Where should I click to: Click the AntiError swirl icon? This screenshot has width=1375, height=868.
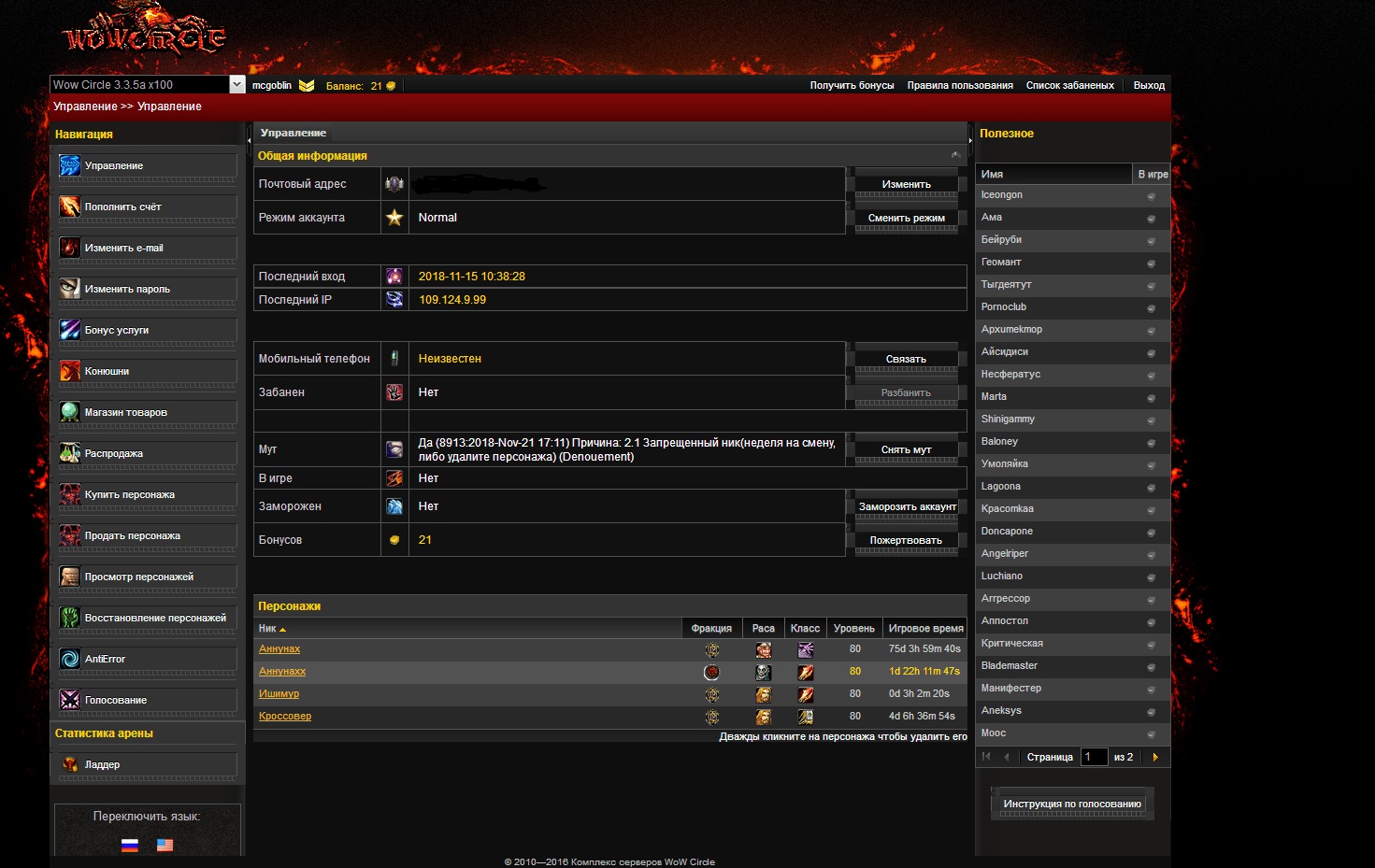70,659
